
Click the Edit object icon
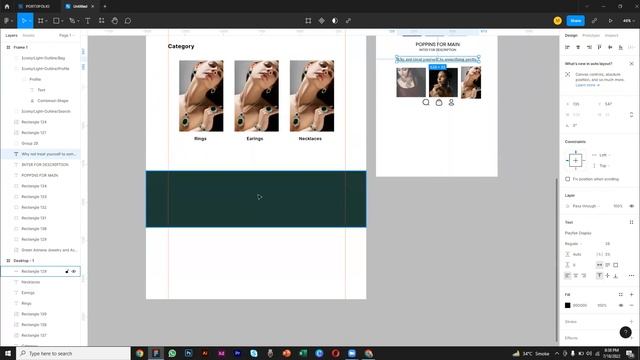[308, 20]
